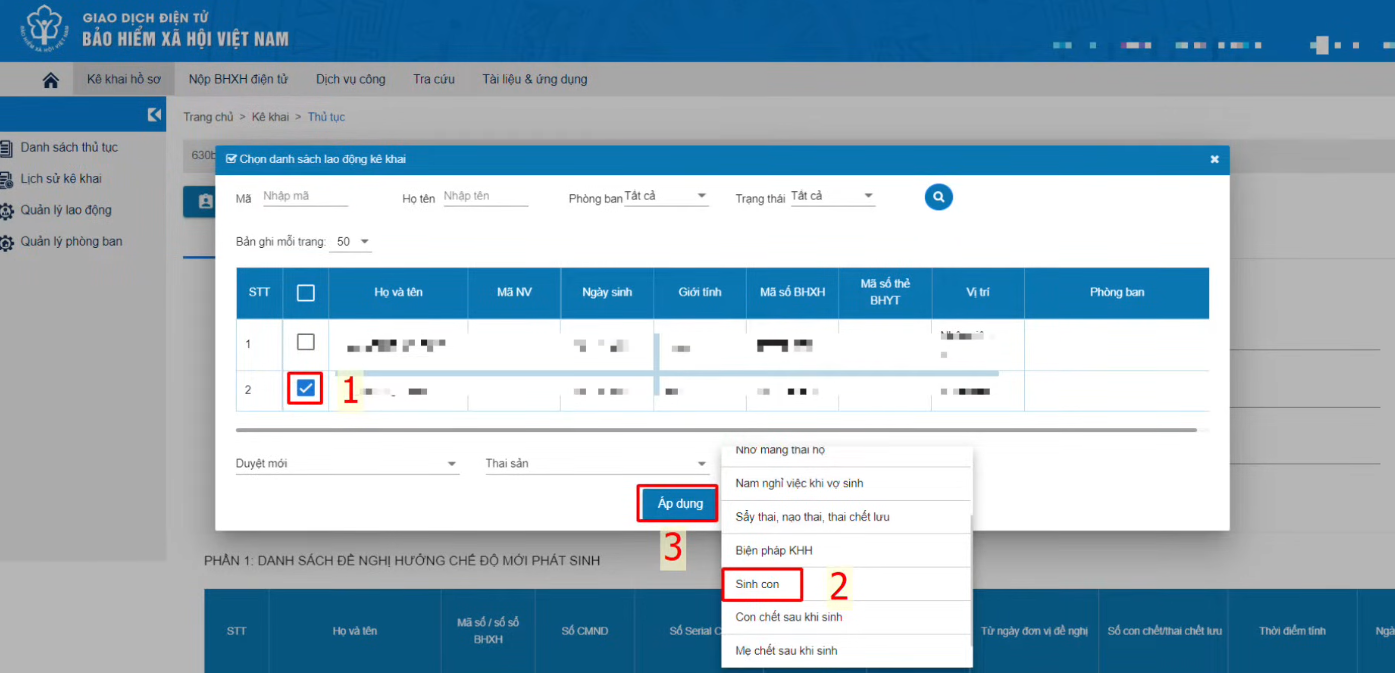This screenshot has height=673, width=1395.
Task: Click the Áp dụng button
Action: tap(680, 504)
